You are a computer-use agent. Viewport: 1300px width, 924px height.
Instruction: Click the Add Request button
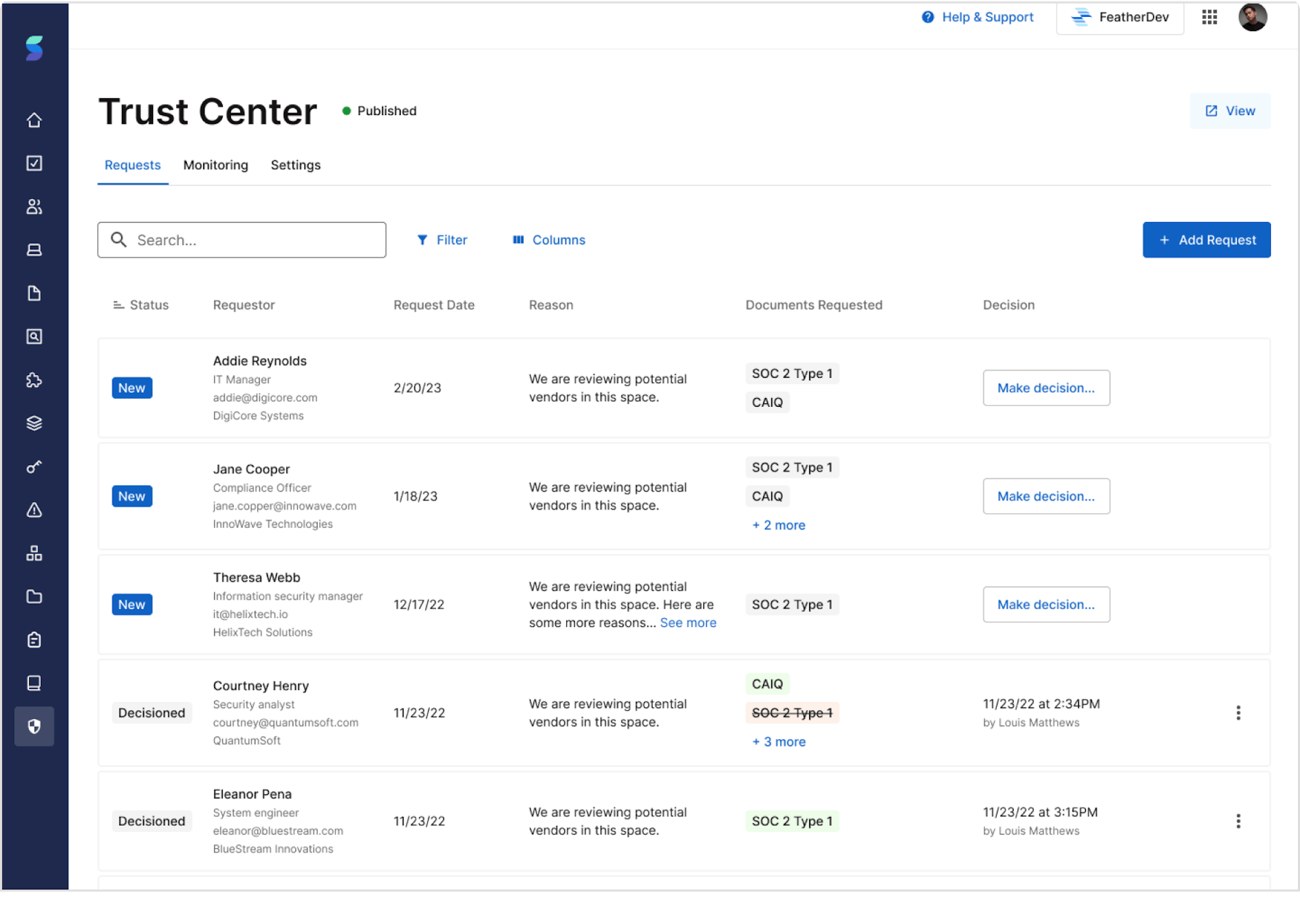pyautogui.click(x=1206, y=240)
